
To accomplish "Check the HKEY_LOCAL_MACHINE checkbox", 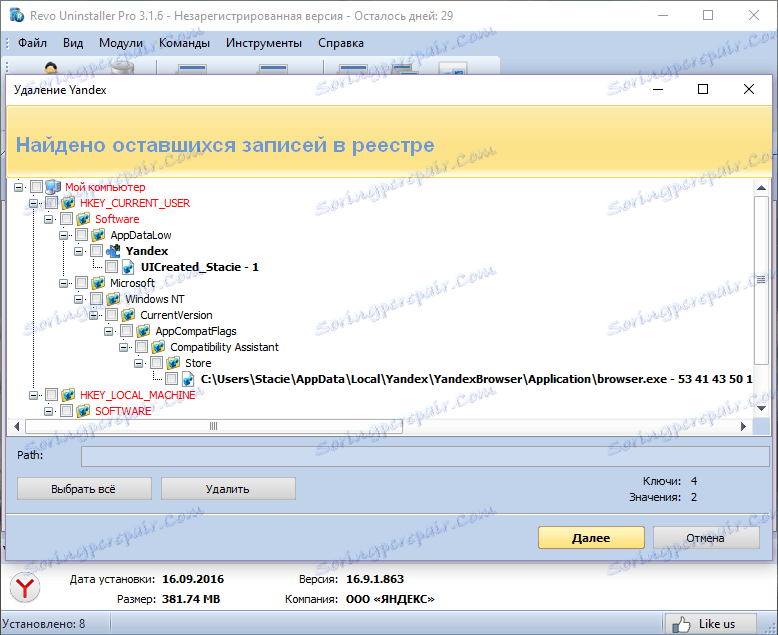I will 52,395.
